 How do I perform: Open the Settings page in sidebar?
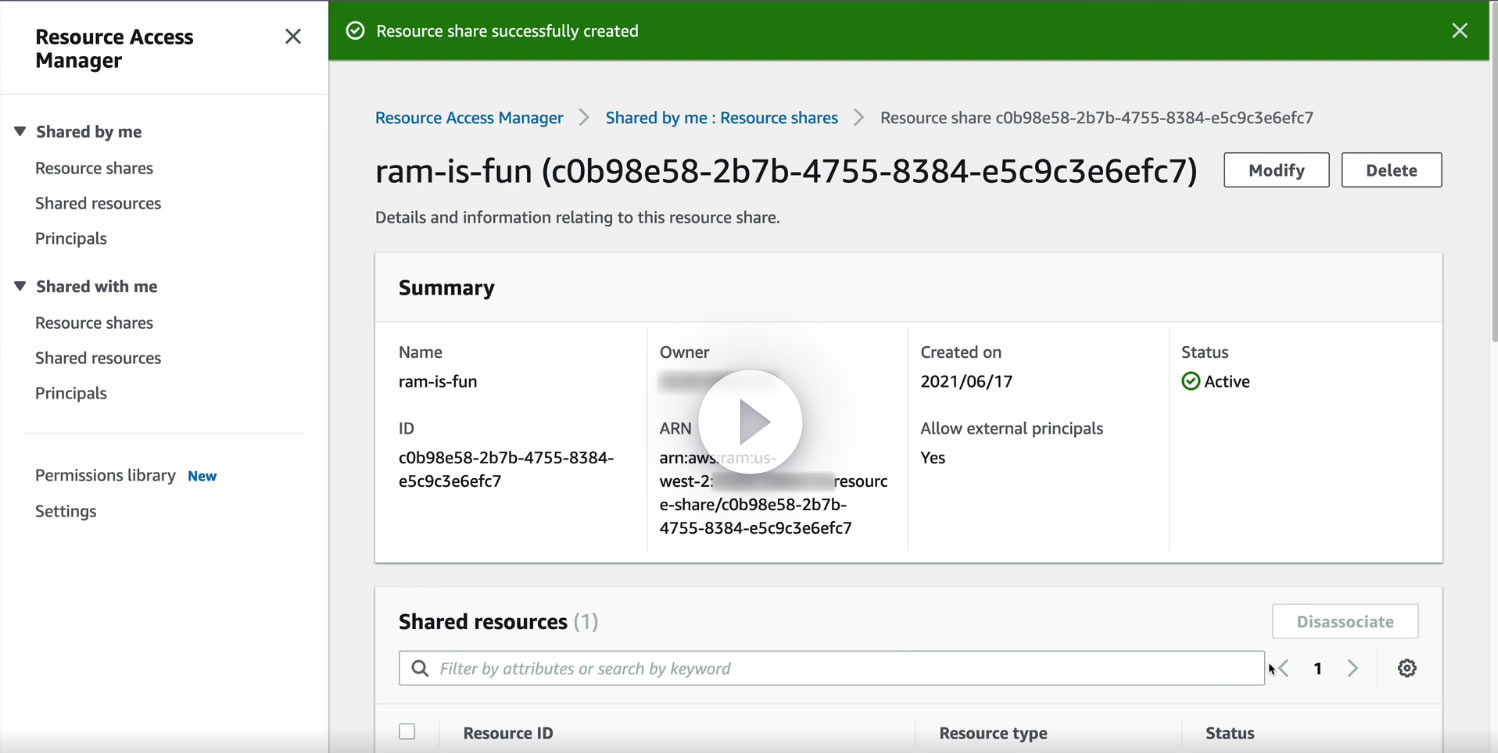coord(66,511)
